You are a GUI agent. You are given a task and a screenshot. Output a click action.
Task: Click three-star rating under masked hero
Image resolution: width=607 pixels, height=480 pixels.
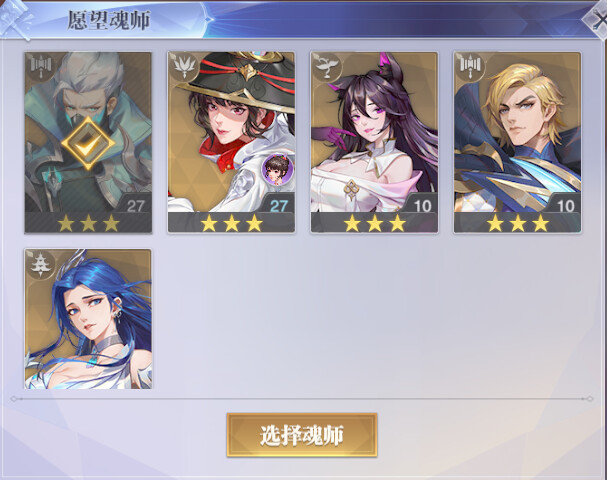tap(88, 223)
